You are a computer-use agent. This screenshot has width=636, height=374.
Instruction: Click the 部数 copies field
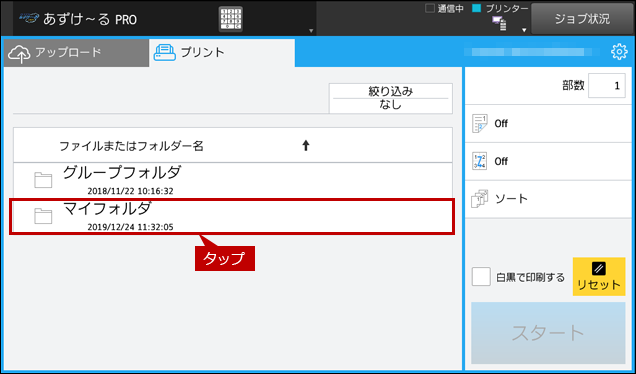606,86
